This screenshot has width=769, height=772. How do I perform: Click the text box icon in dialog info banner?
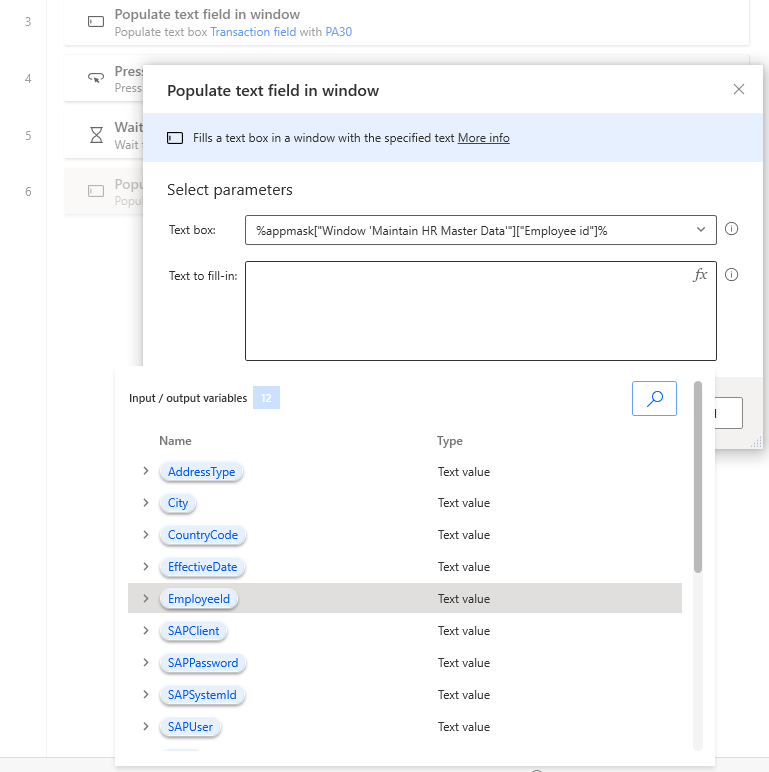175,138
